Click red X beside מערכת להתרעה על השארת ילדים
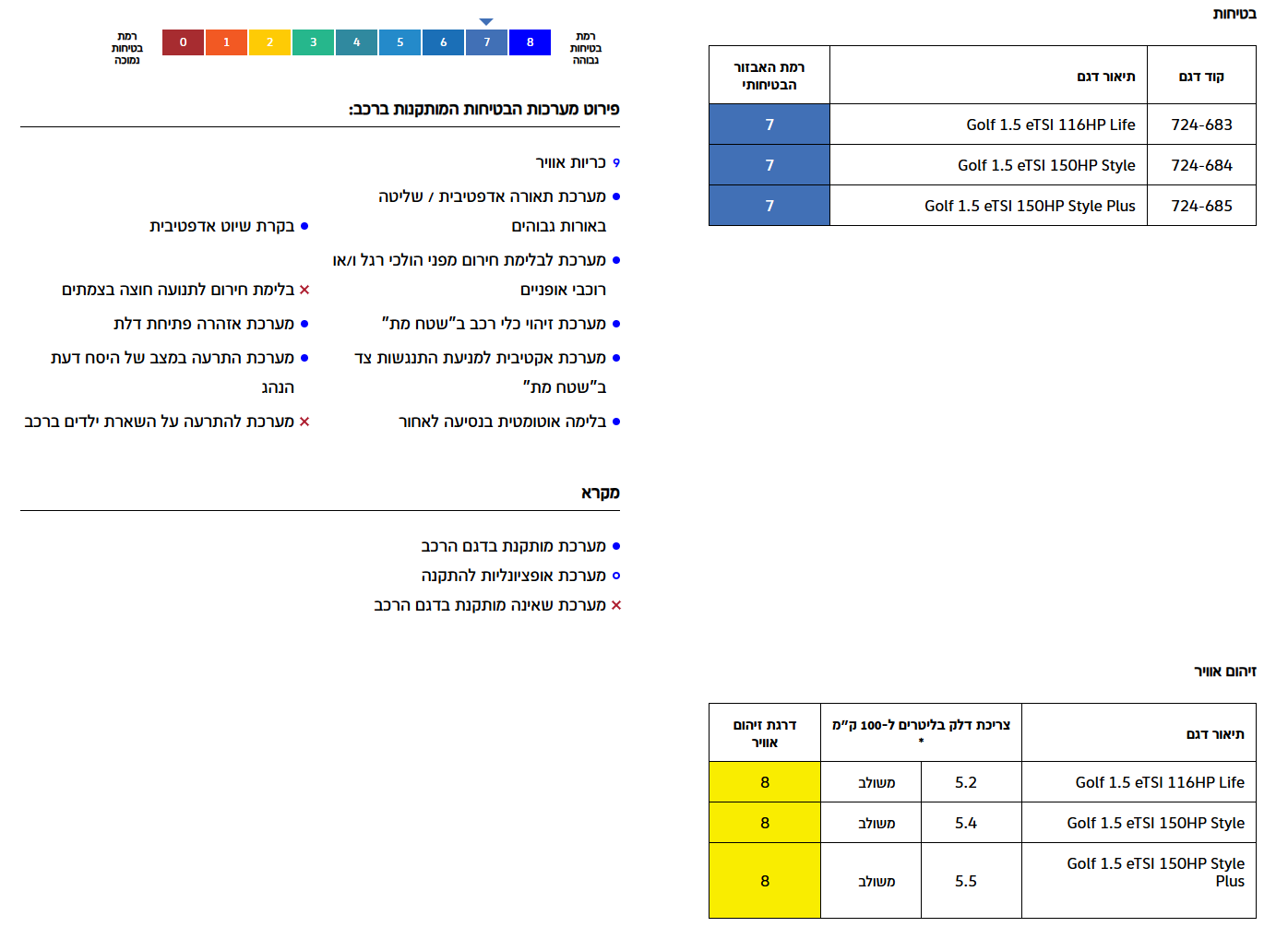1288x939 pixels. coord(304,422)
